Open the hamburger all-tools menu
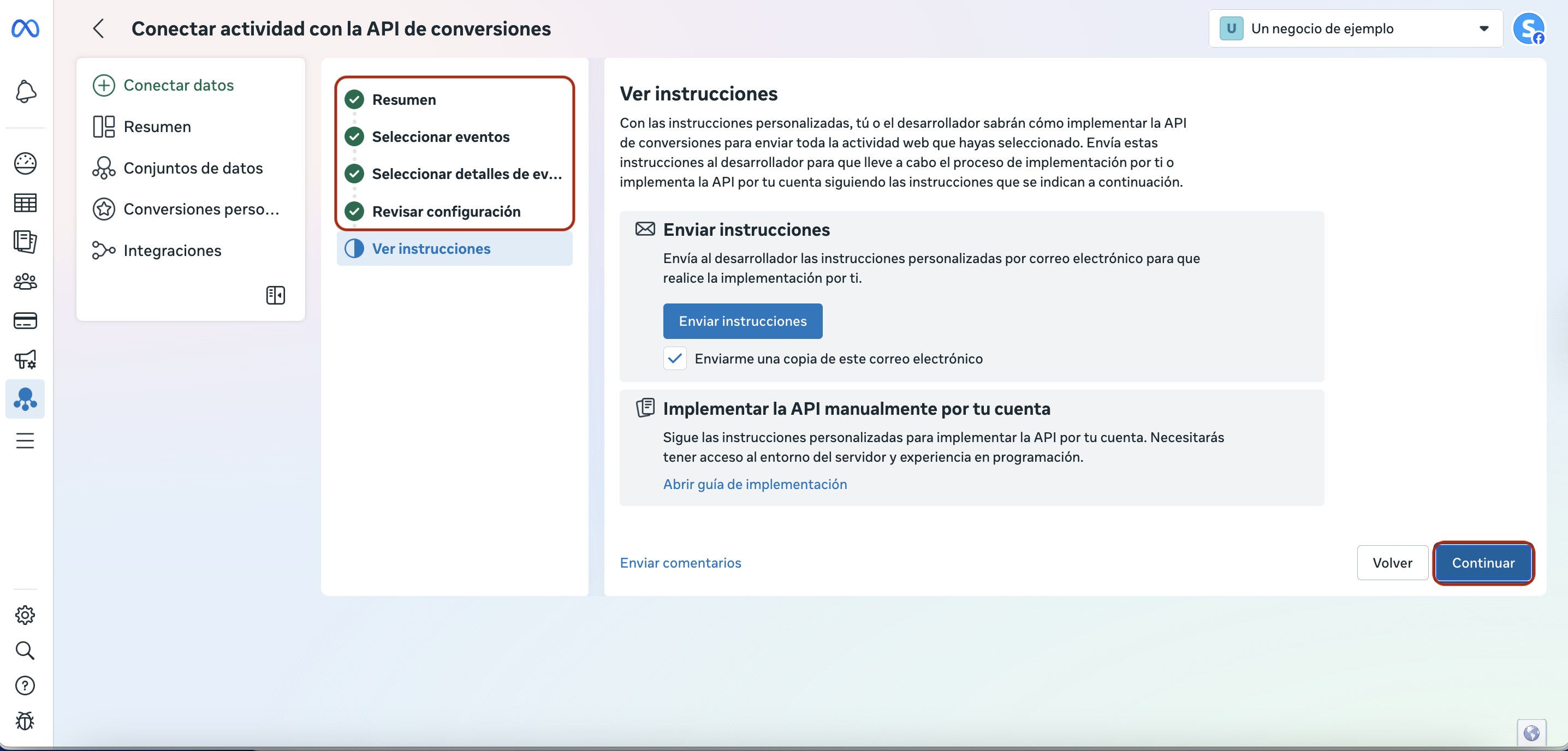Viewport: 1568px width, 751px height. (x=25, y=440)
